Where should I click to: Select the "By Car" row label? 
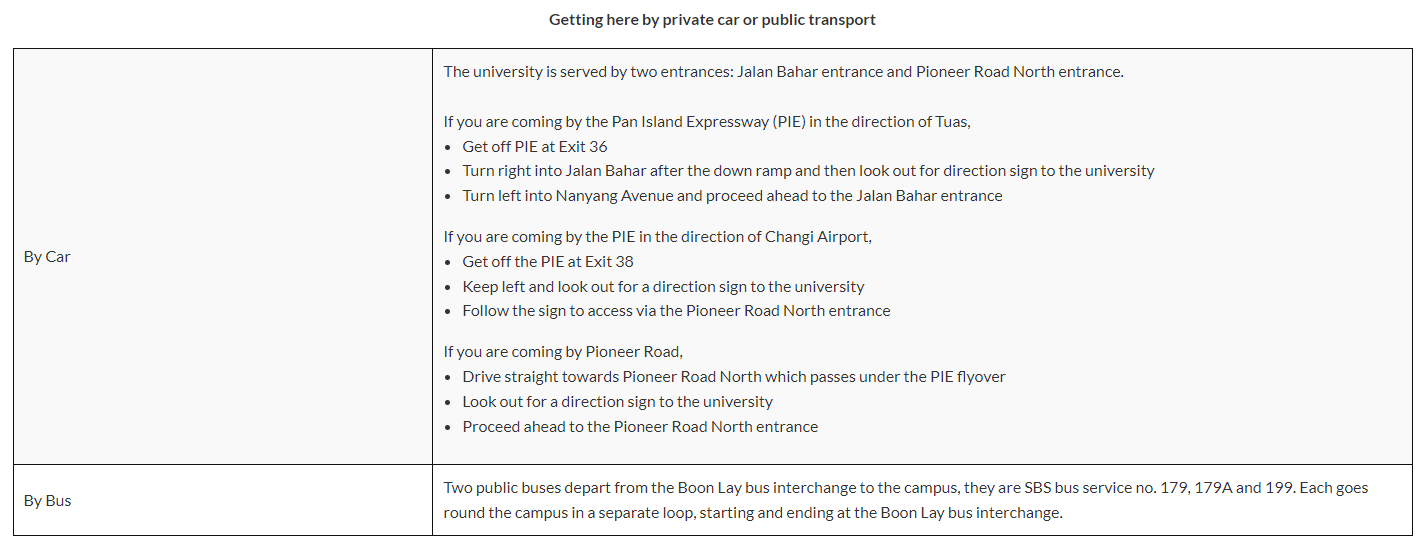pyautogui.click(x=47, y=257)
